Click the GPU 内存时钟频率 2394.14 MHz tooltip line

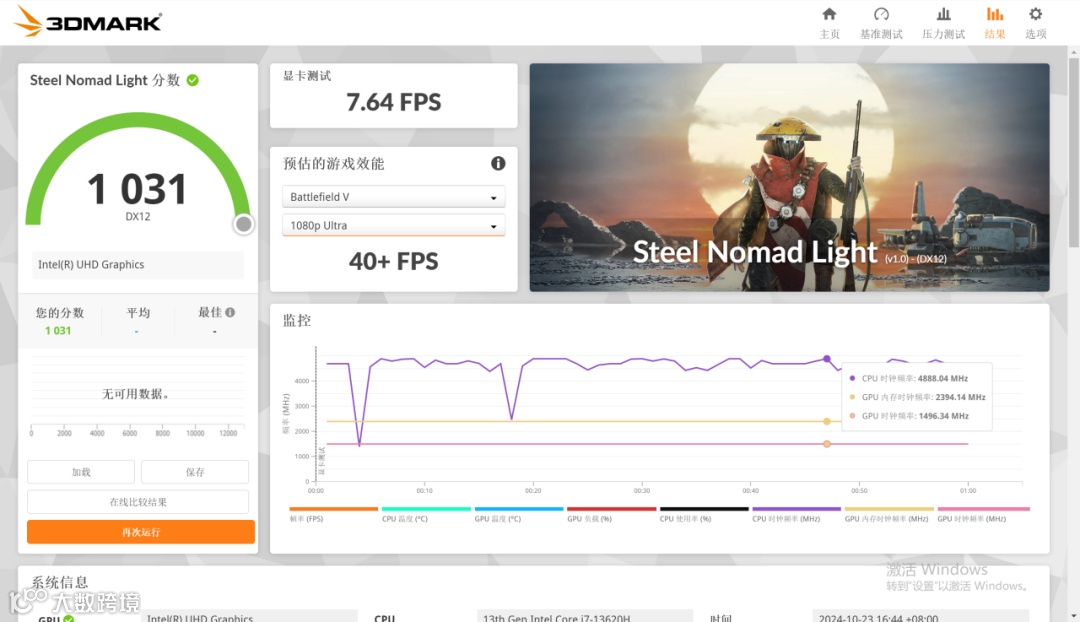click(x=917, y=397)
